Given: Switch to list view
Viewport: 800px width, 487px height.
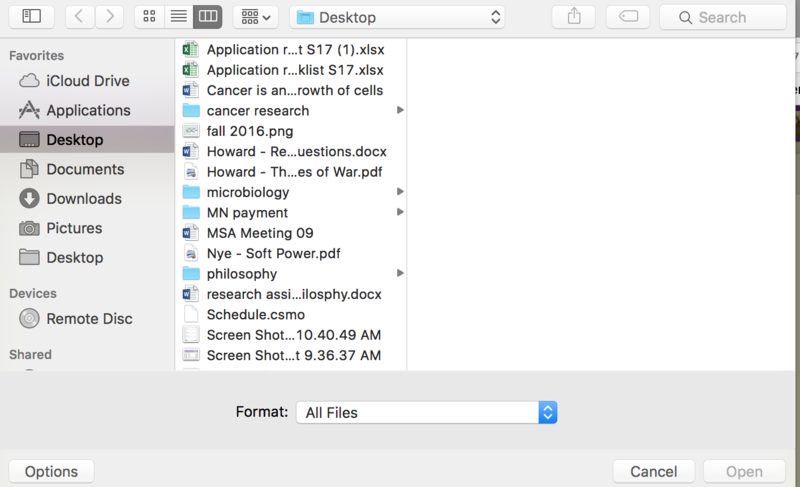Looking at the screenshot, I should click(178, 16).
